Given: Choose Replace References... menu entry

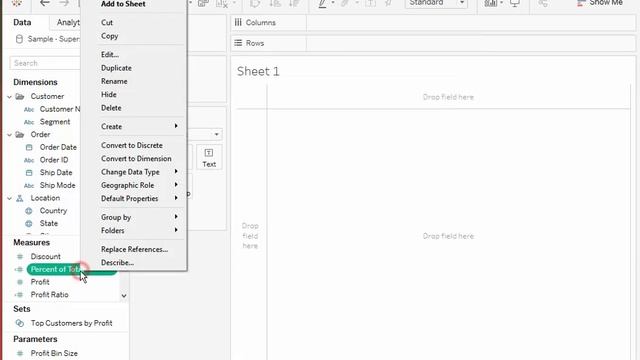Looking at the screenshot, I should pyautogui.click(x=135, y=249).
